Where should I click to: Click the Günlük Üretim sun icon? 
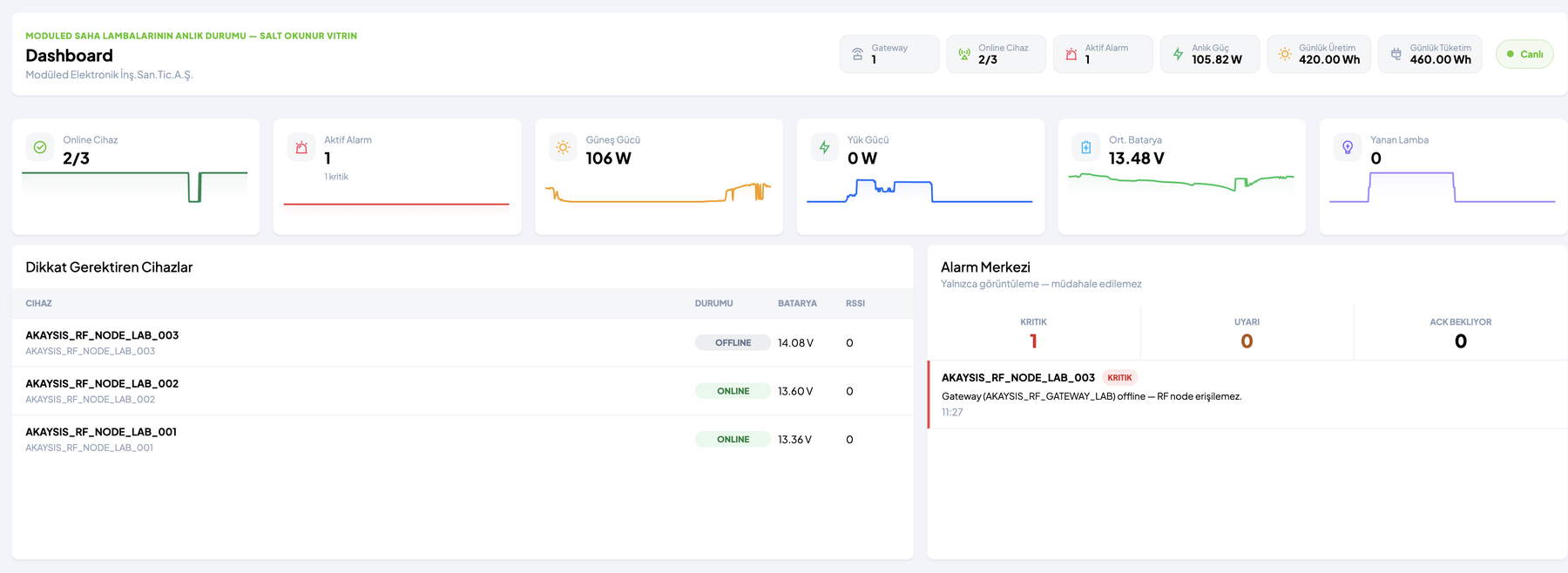click(x=1285, y=54)
